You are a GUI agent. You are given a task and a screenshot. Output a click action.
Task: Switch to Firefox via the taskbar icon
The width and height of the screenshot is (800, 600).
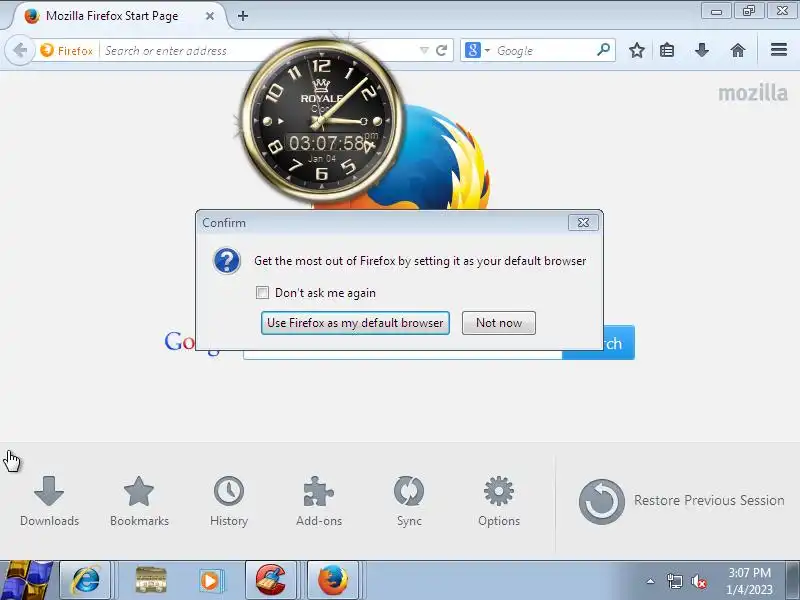coord(333,581)
